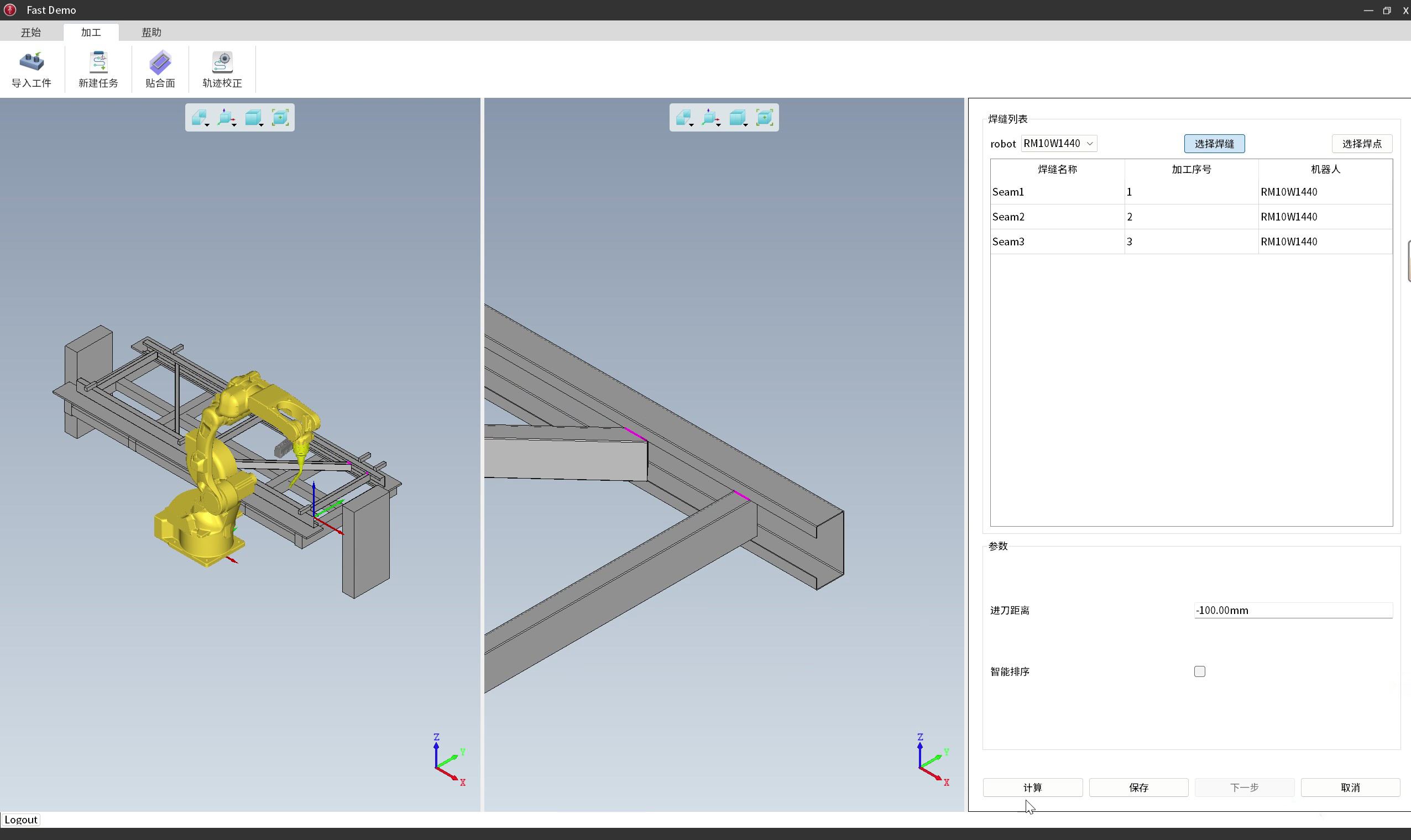
Task: Toggle the 智能排序 smart sorting checkbox
Action: pyautogui.click(x=1199, y=671)
